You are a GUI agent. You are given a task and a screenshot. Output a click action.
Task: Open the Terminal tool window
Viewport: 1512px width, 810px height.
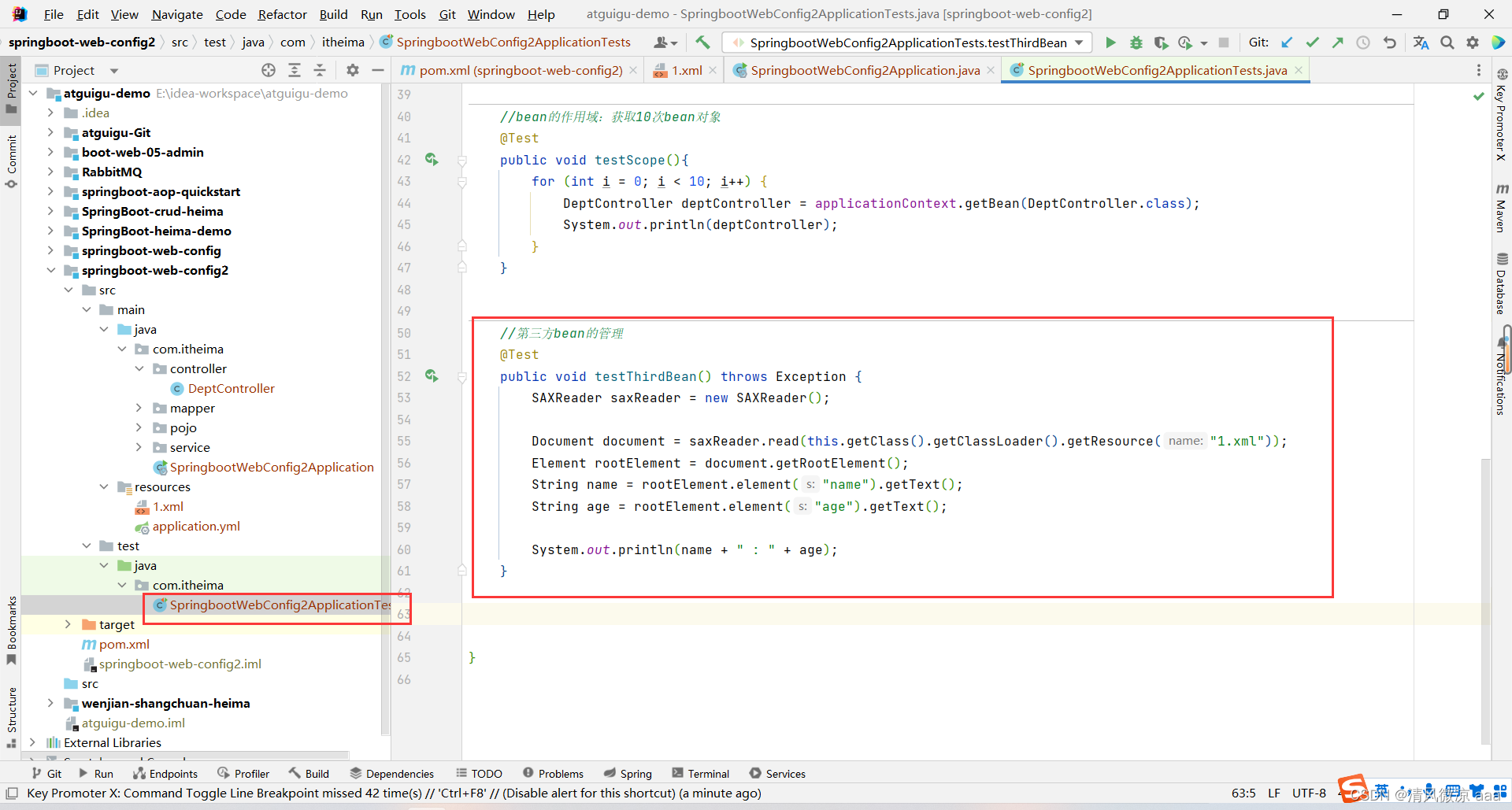click(x=701, y=774)
